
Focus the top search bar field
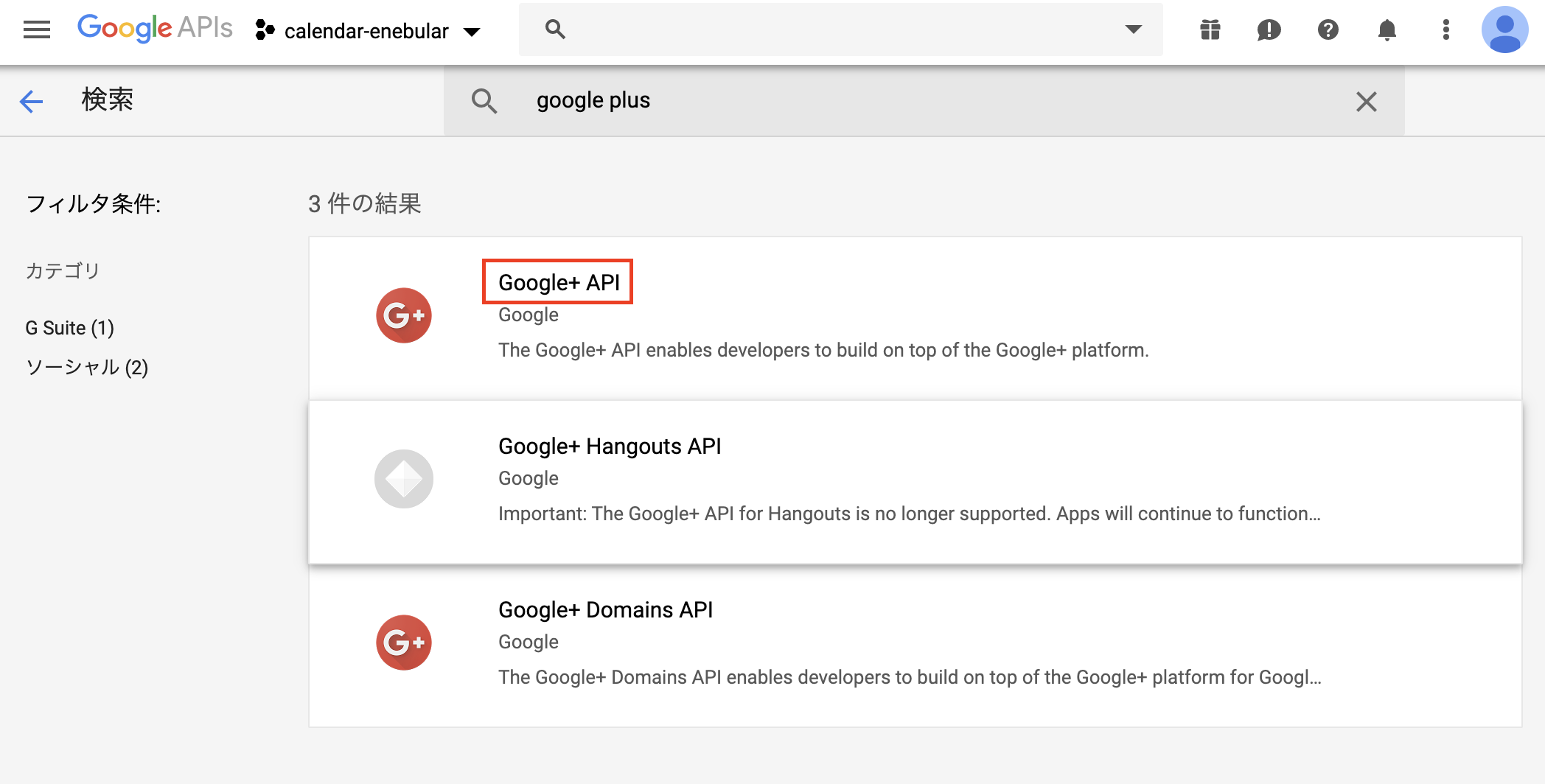(x=841, y=29)
